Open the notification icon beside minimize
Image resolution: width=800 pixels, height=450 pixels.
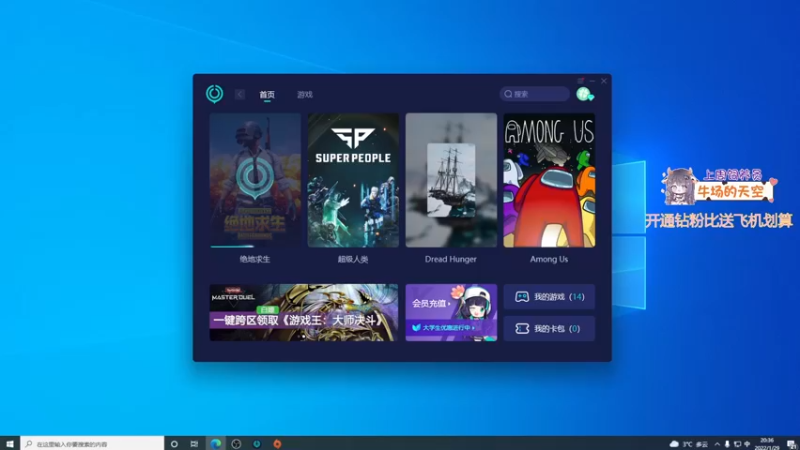[x=581, y=81]
